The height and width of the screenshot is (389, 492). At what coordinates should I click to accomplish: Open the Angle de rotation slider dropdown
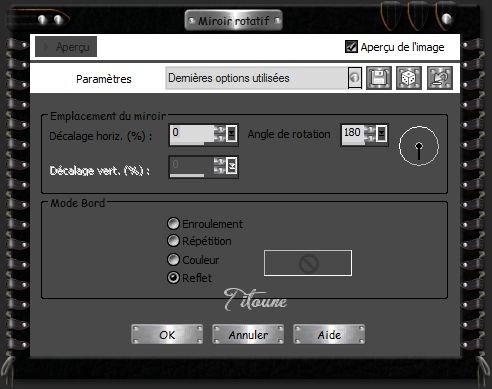[381, 134]
